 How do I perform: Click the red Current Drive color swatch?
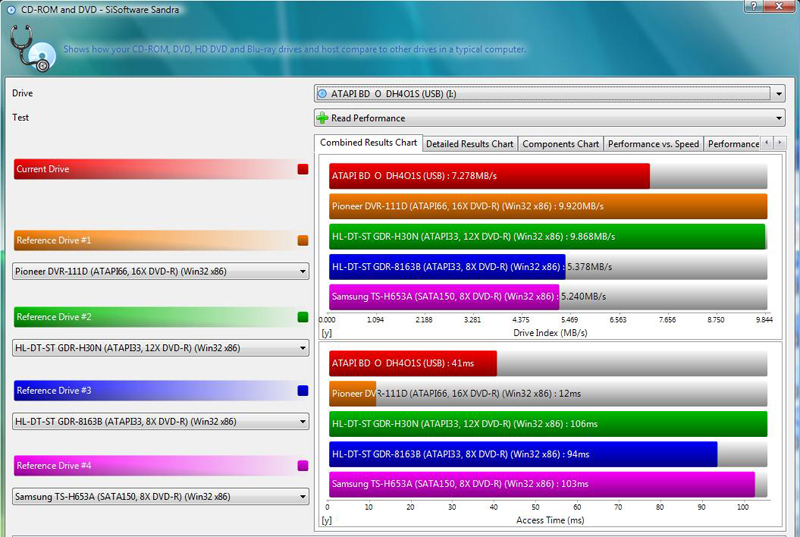(x=303, y=169)
